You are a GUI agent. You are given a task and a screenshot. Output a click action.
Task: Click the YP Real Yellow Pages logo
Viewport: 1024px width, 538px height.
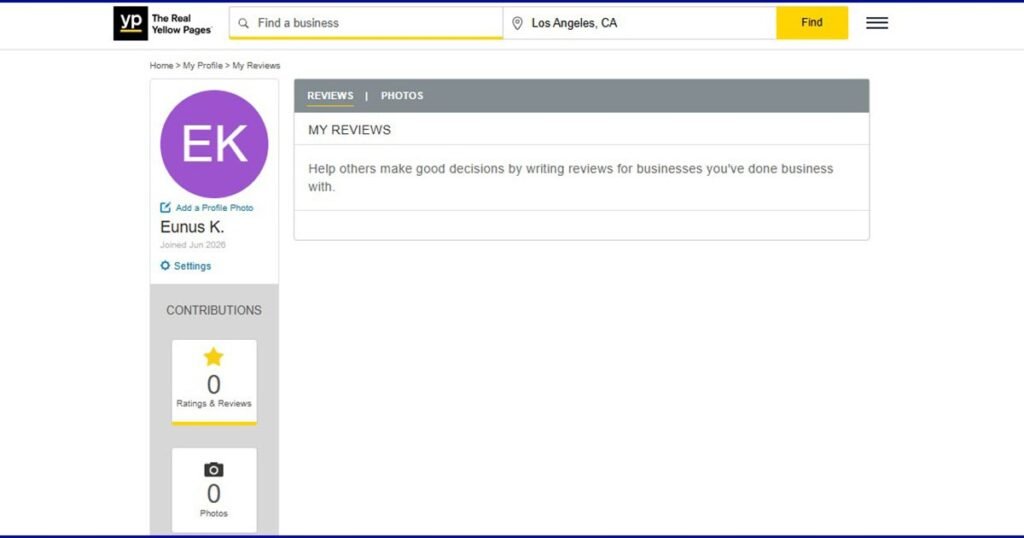tap(163, 24)
